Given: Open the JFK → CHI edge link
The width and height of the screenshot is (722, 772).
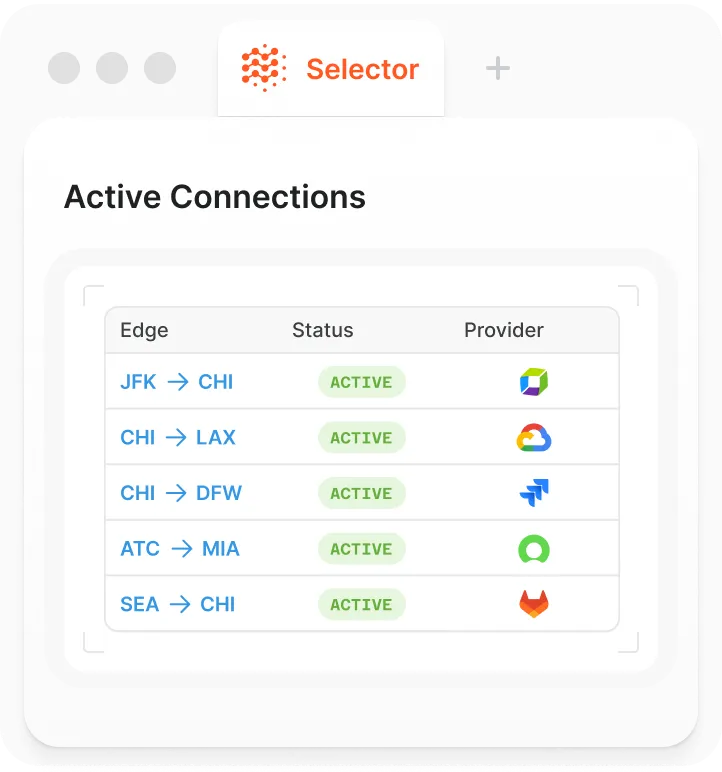Looking at the screenshot, I should click(176, 382).
